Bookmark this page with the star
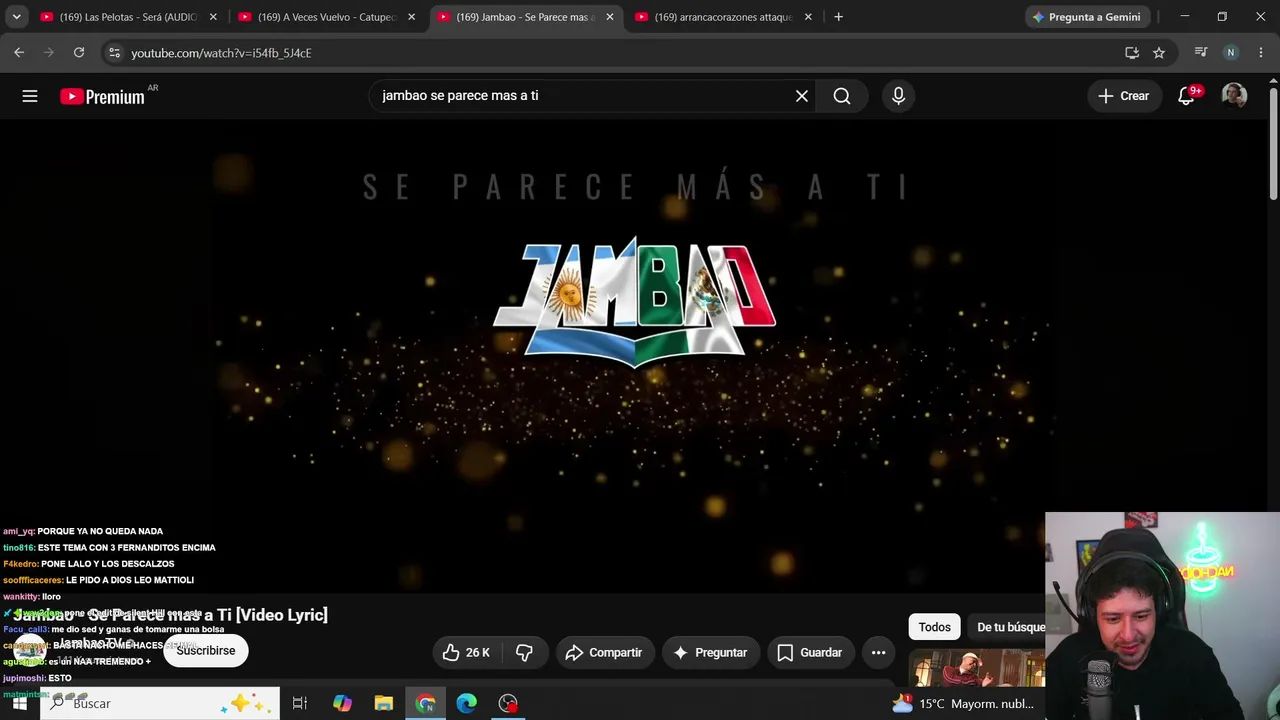This screenshot has height=720, width=1280. tap(1159, 53)
